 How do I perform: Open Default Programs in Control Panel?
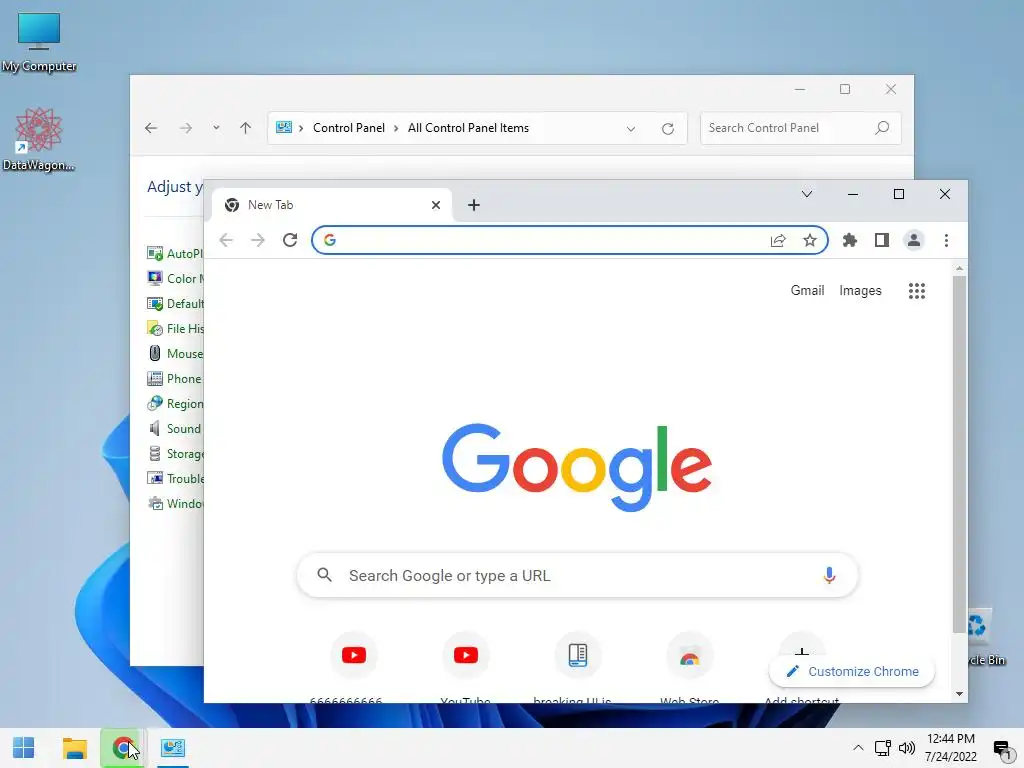coord(175,304)
